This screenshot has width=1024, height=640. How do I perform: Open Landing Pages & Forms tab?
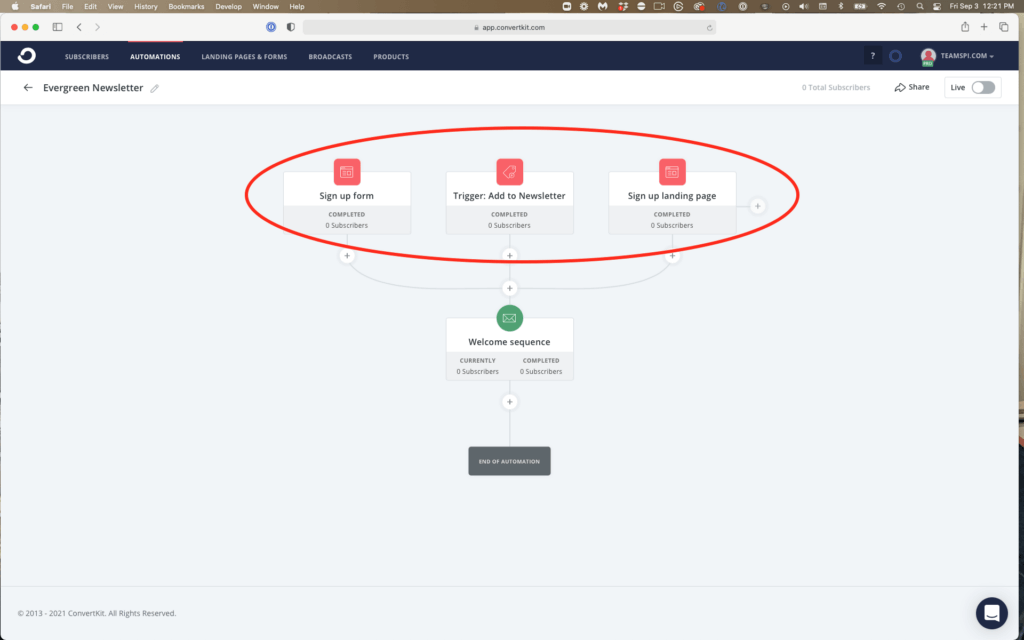[x=244, y=57]
